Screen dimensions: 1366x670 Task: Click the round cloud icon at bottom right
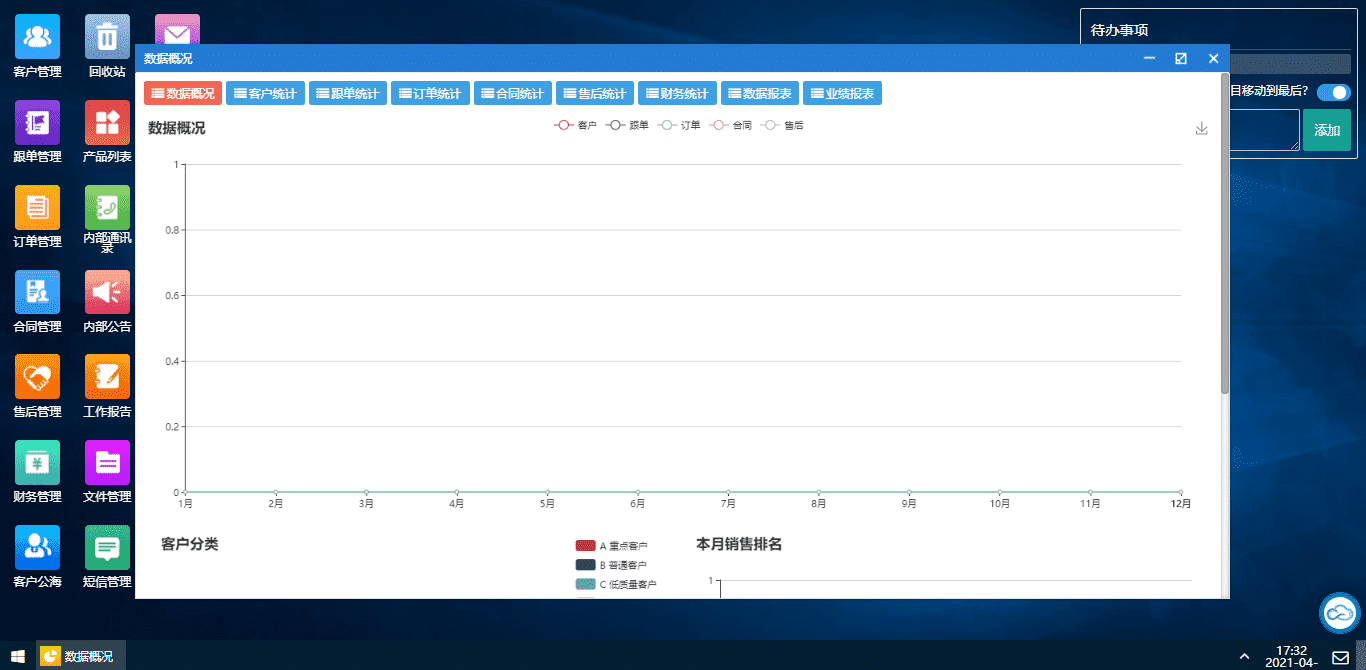click(1340, 613)
